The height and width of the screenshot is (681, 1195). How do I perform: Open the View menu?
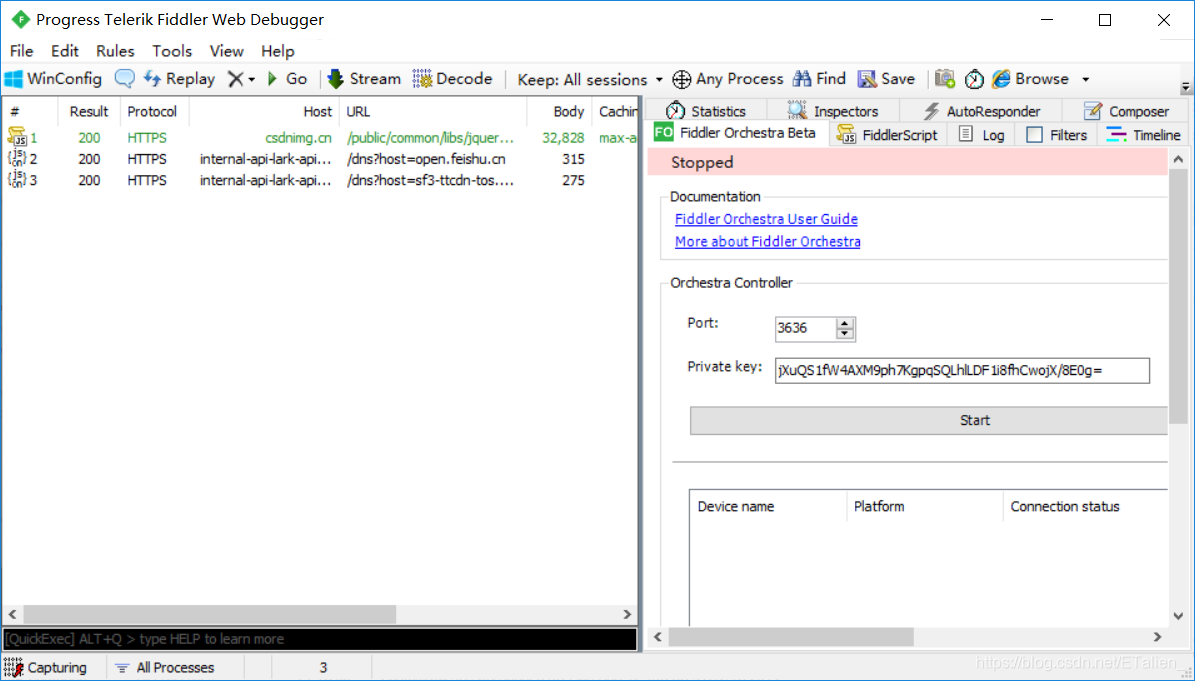(x=226, y=51)
